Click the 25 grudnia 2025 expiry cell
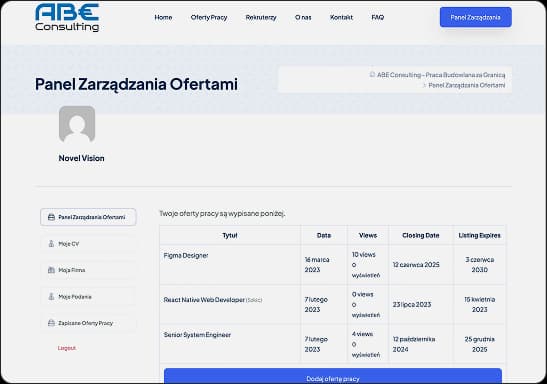The image size is (547, 384). click(479, 344)
